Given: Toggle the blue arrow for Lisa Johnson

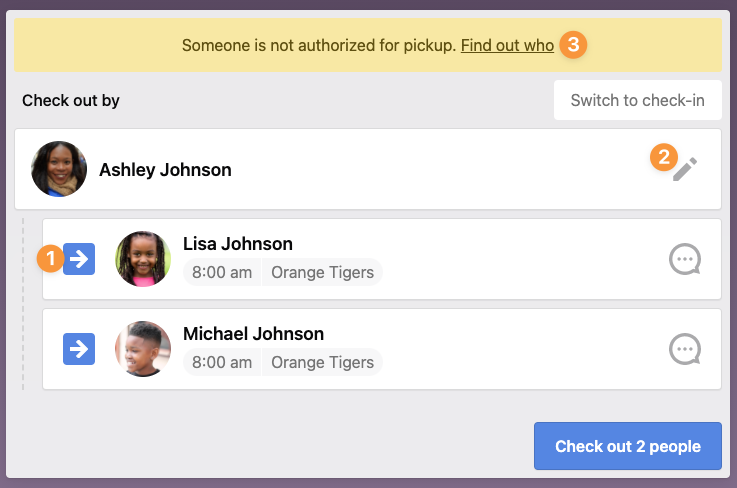Looking at the screenshot, I should click(x=79, y=259).
